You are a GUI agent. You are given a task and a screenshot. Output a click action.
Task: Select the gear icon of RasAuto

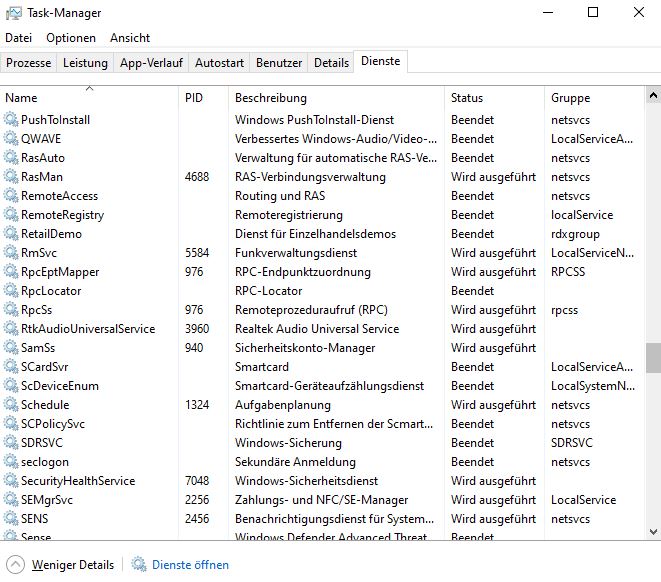11,158
